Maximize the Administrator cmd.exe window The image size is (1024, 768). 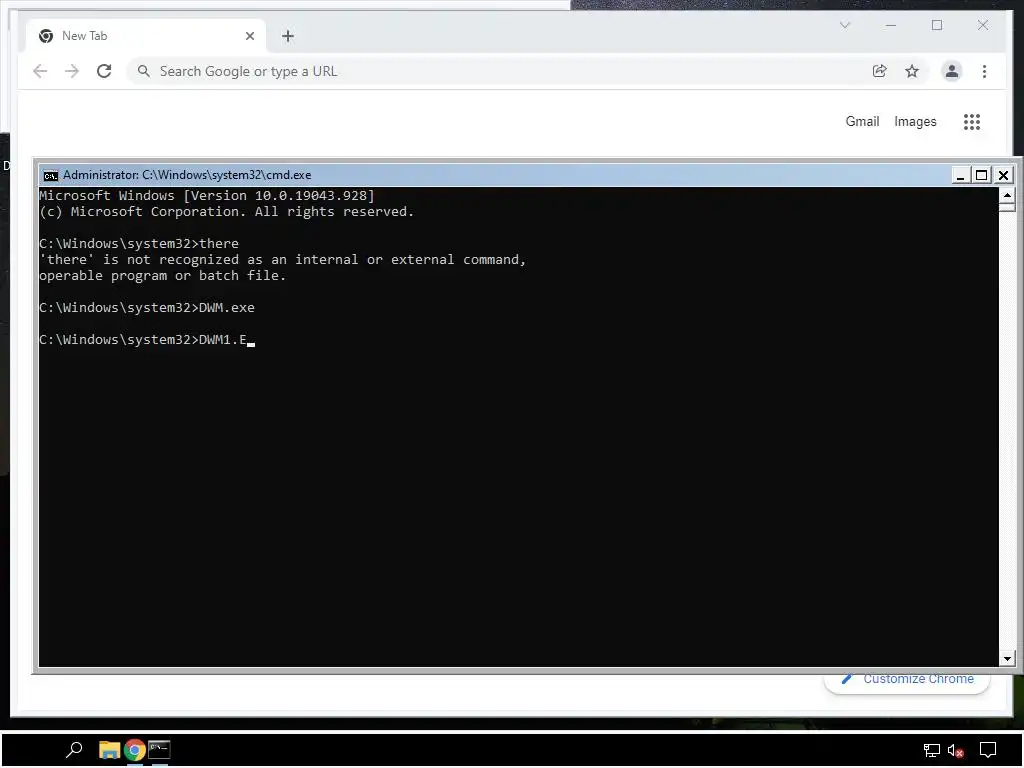(x=982, y=175)
